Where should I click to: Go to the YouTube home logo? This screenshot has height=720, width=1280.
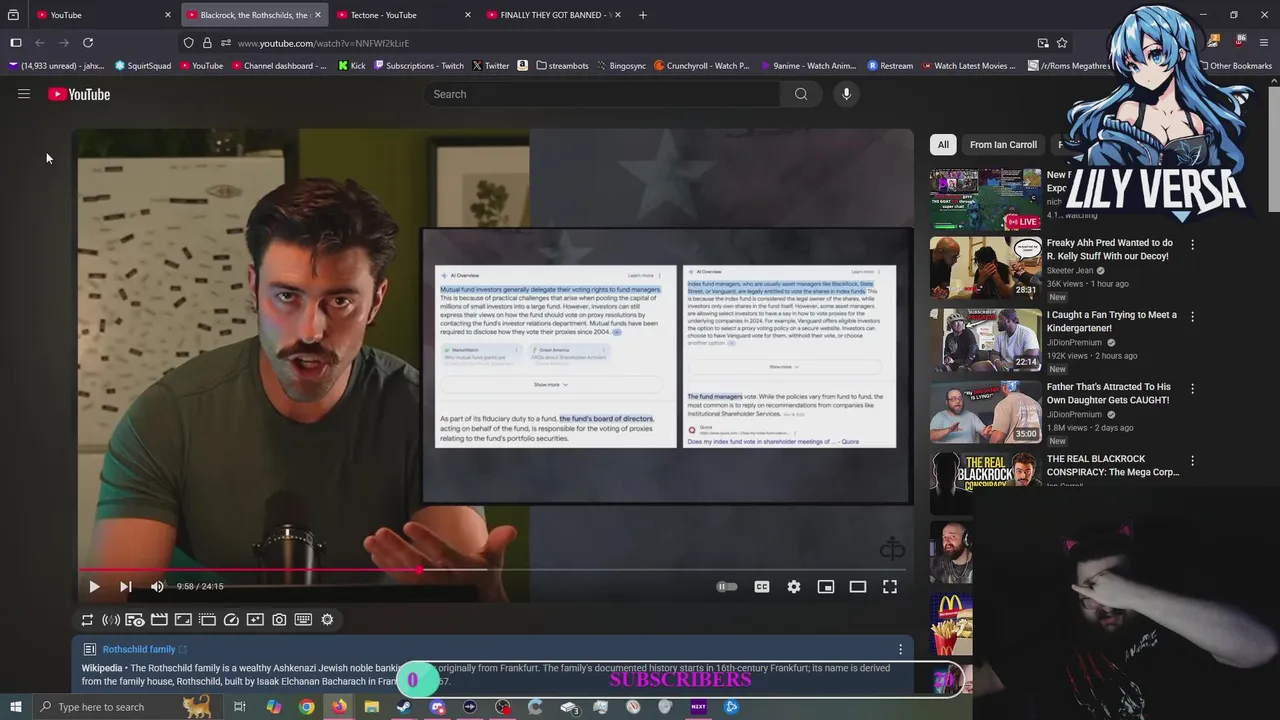(x=79, y=94)
